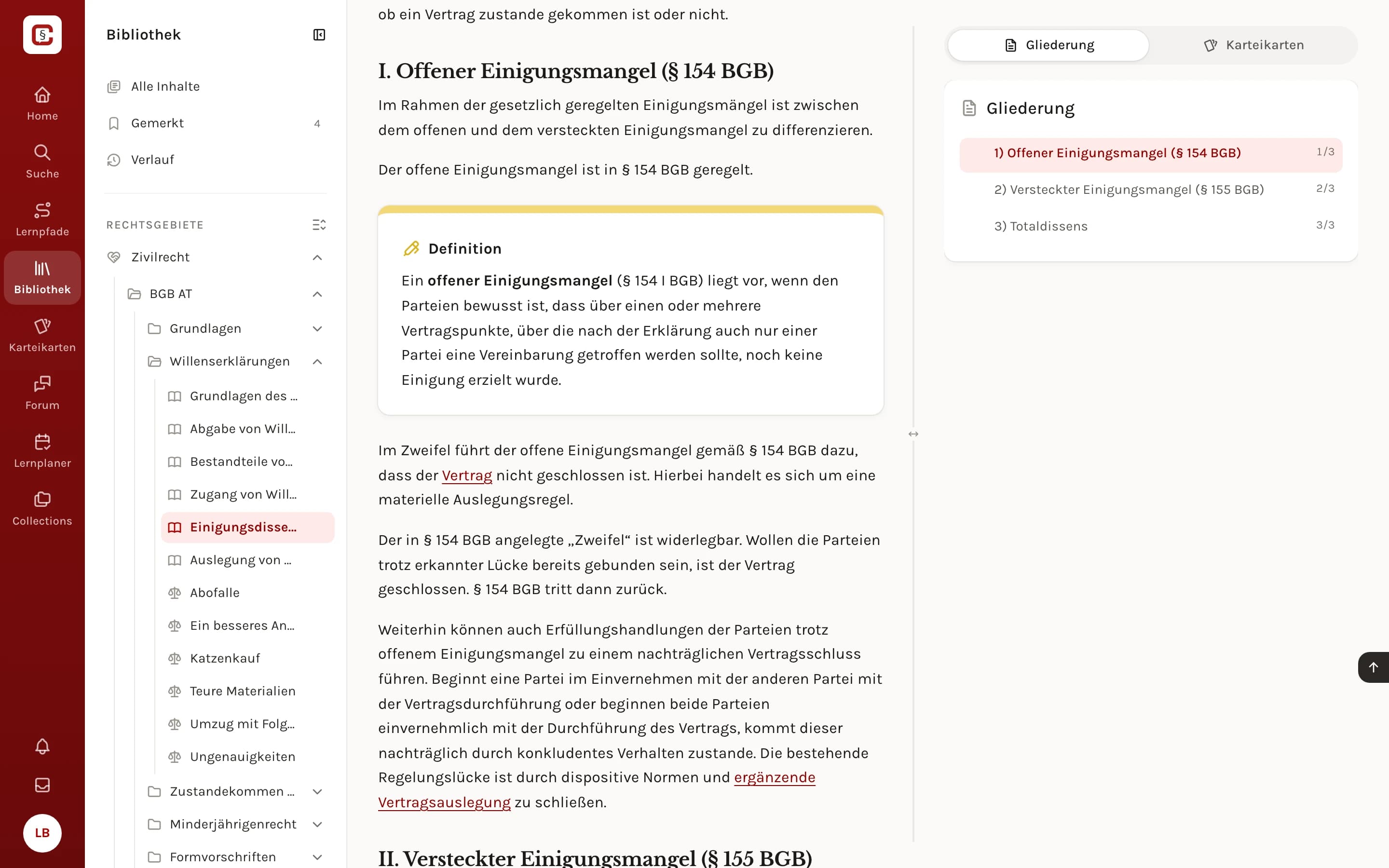Expand the Zustandekommen folder

pos(317,792)
